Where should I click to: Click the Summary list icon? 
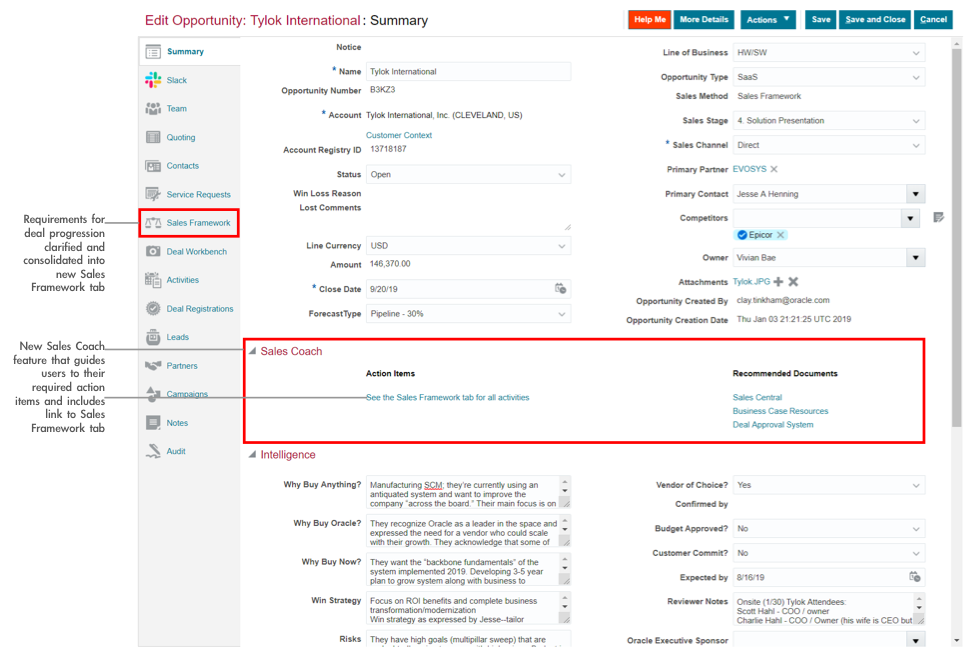click(x=153, y=51)
